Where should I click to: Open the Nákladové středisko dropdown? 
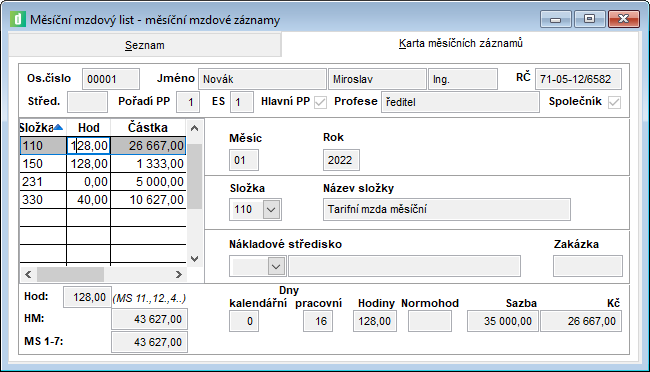click(276, 266)
